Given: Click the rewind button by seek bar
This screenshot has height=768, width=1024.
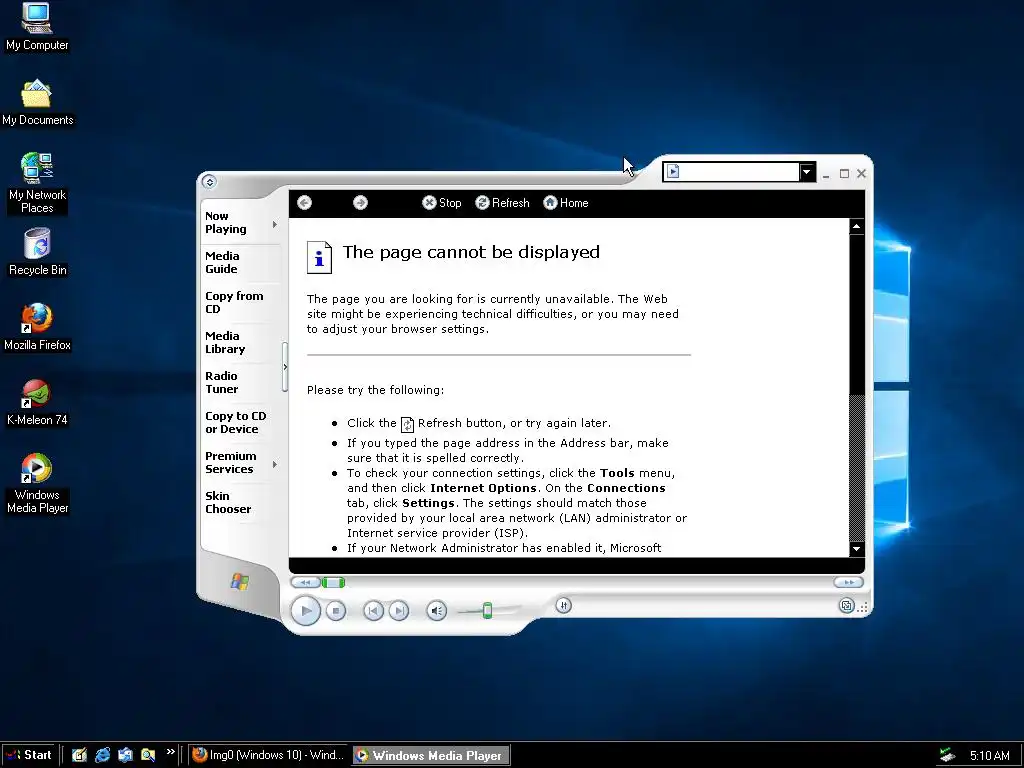Looking at the screenshot, I should (305, 582).
